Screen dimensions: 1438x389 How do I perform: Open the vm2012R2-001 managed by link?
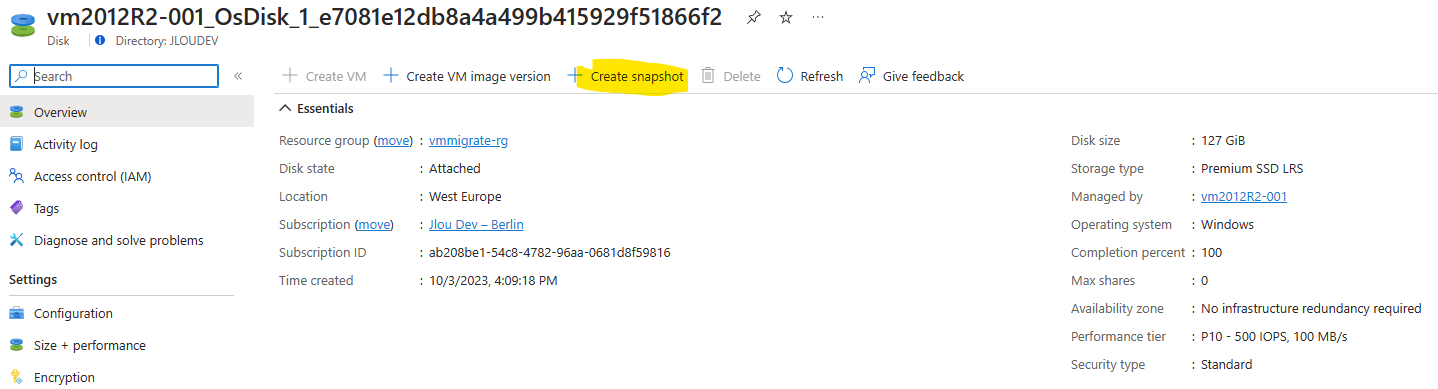[x=1244, y=196]
